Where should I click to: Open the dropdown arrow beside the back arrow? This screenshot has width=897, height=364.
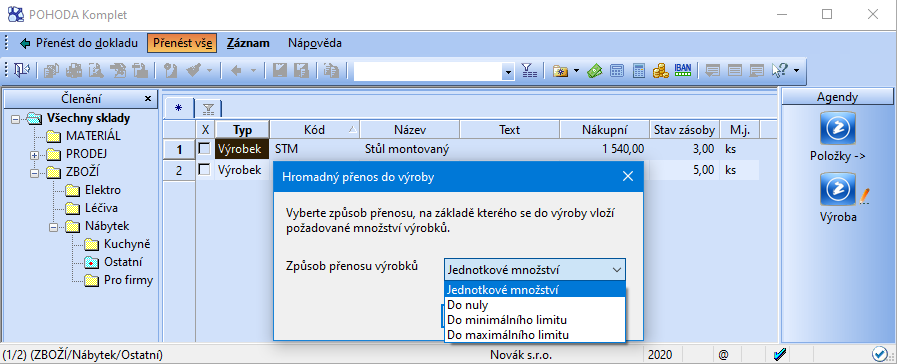click(253, 71)
